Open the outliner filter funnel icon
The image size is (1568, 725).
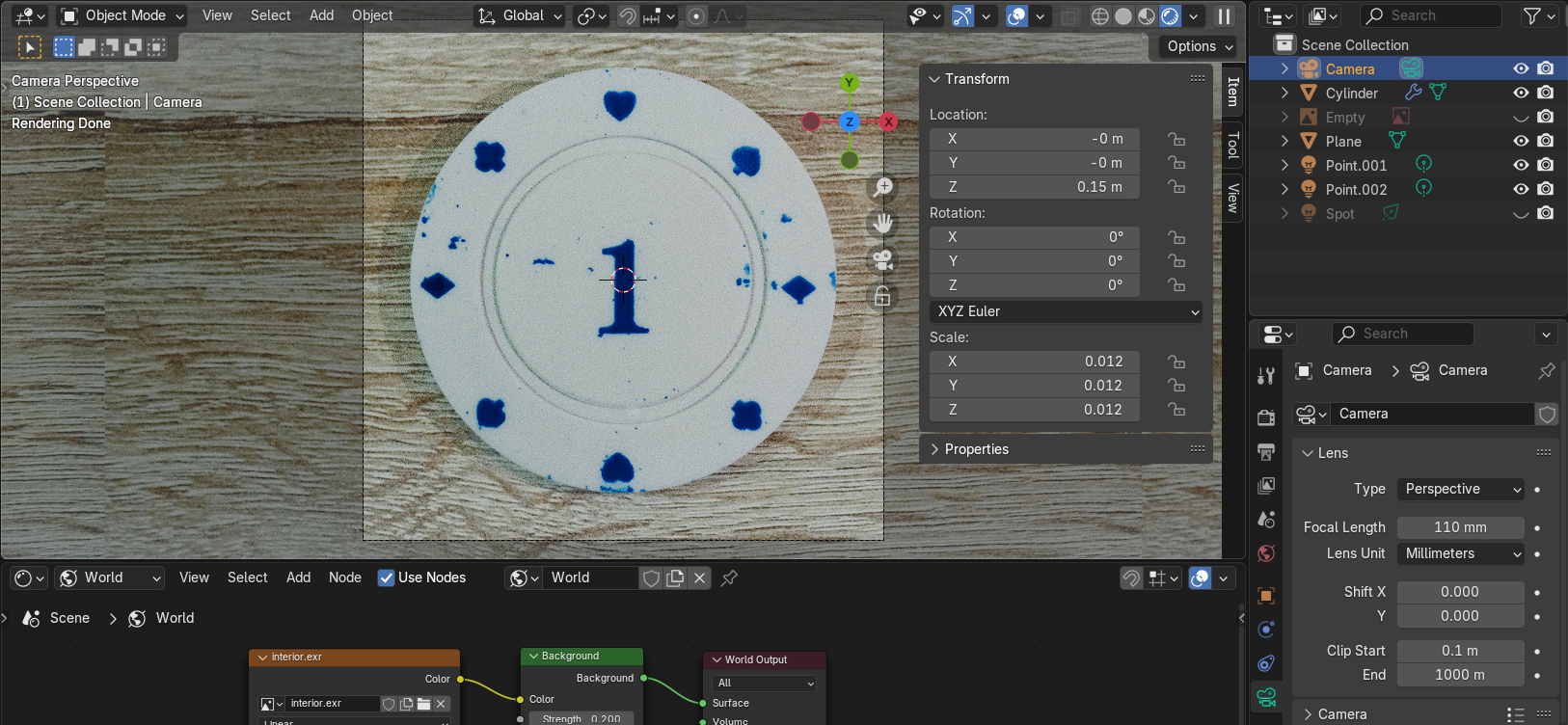coord(1531,15)
